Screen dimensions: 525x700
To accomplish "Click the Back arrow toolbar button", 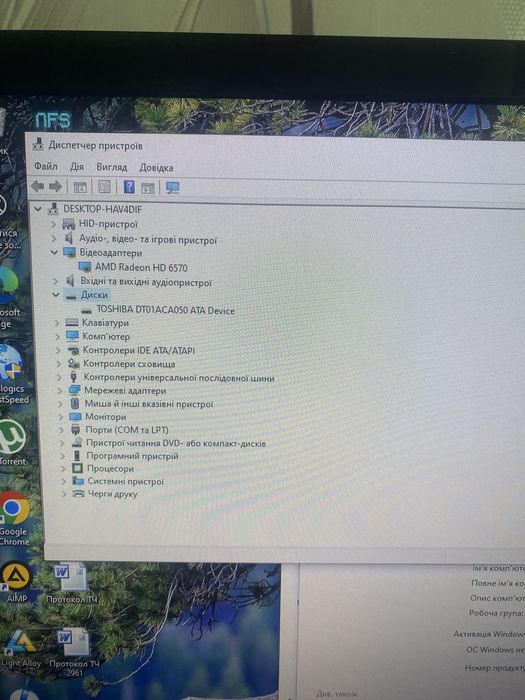I will tap(38, 187).
